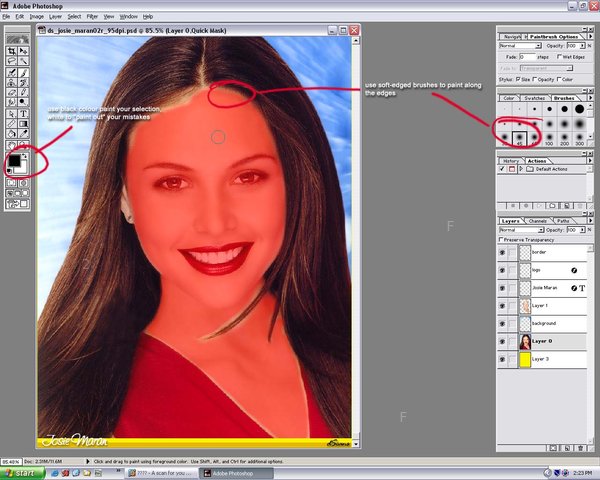600x480 pixels.
Task: Click the foreground black color swatch
Action: pos(15,161)
